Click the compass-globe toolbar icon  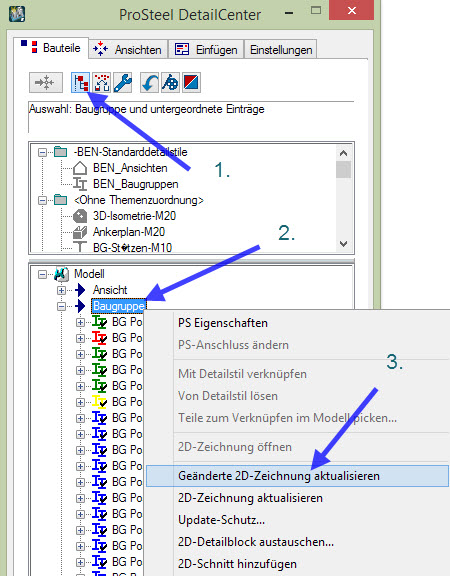(170, 83)
